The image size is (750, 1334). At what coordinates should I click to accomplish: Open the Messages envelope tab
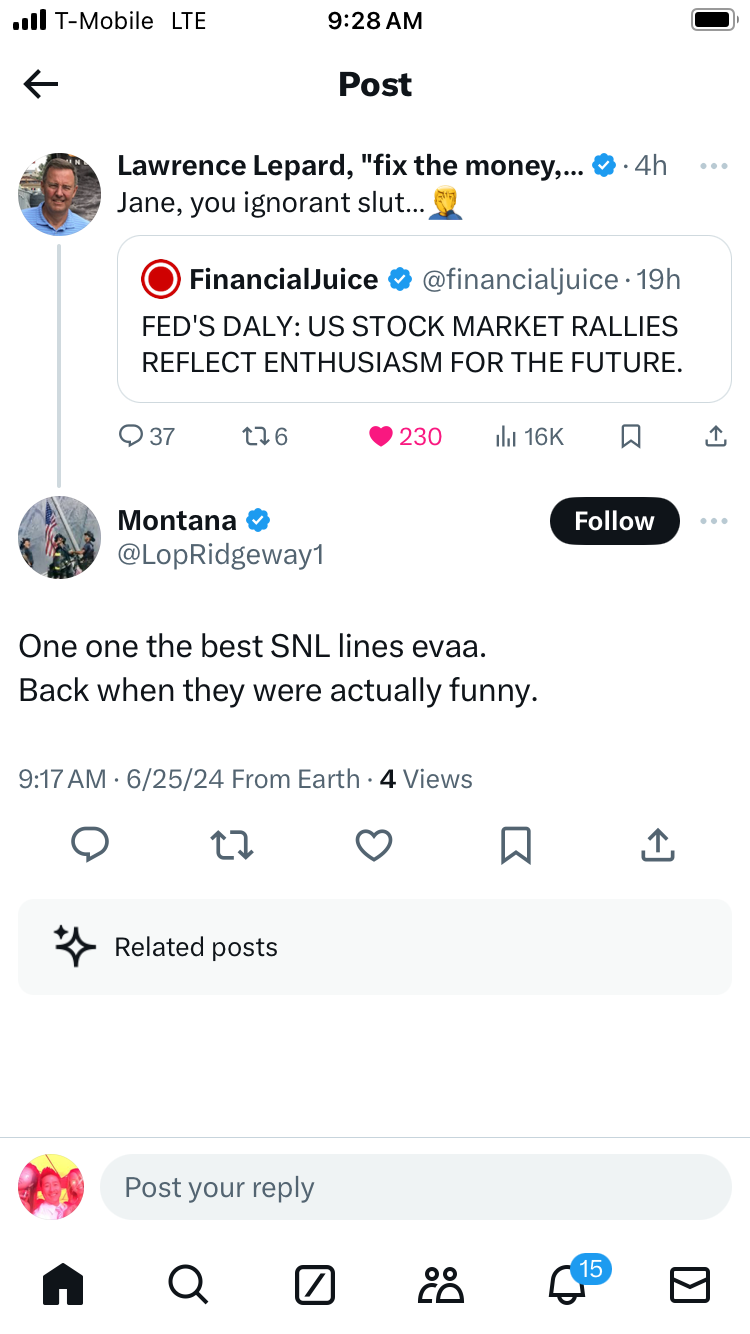689,1283
